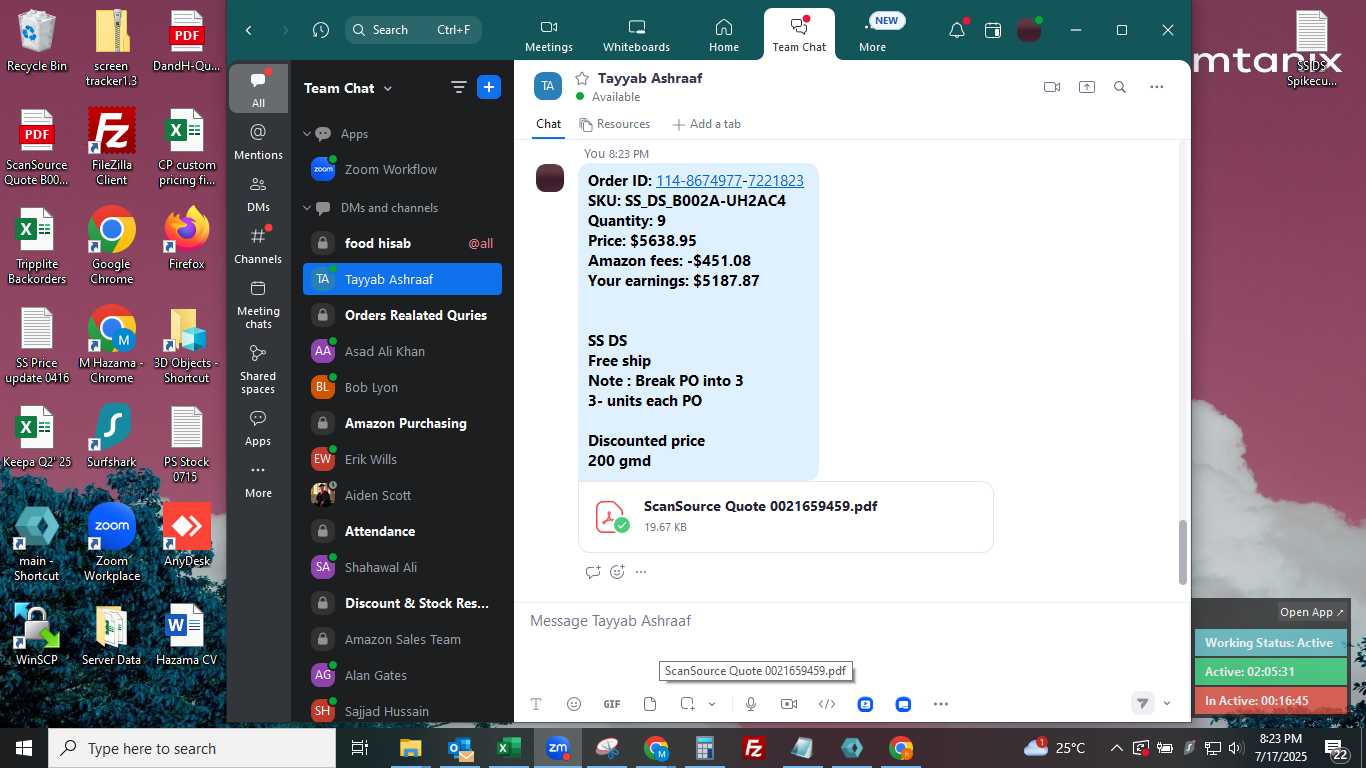Open More in left sidebar
The height and width of the screenshot is (768, 1366).
coord(258,481)
